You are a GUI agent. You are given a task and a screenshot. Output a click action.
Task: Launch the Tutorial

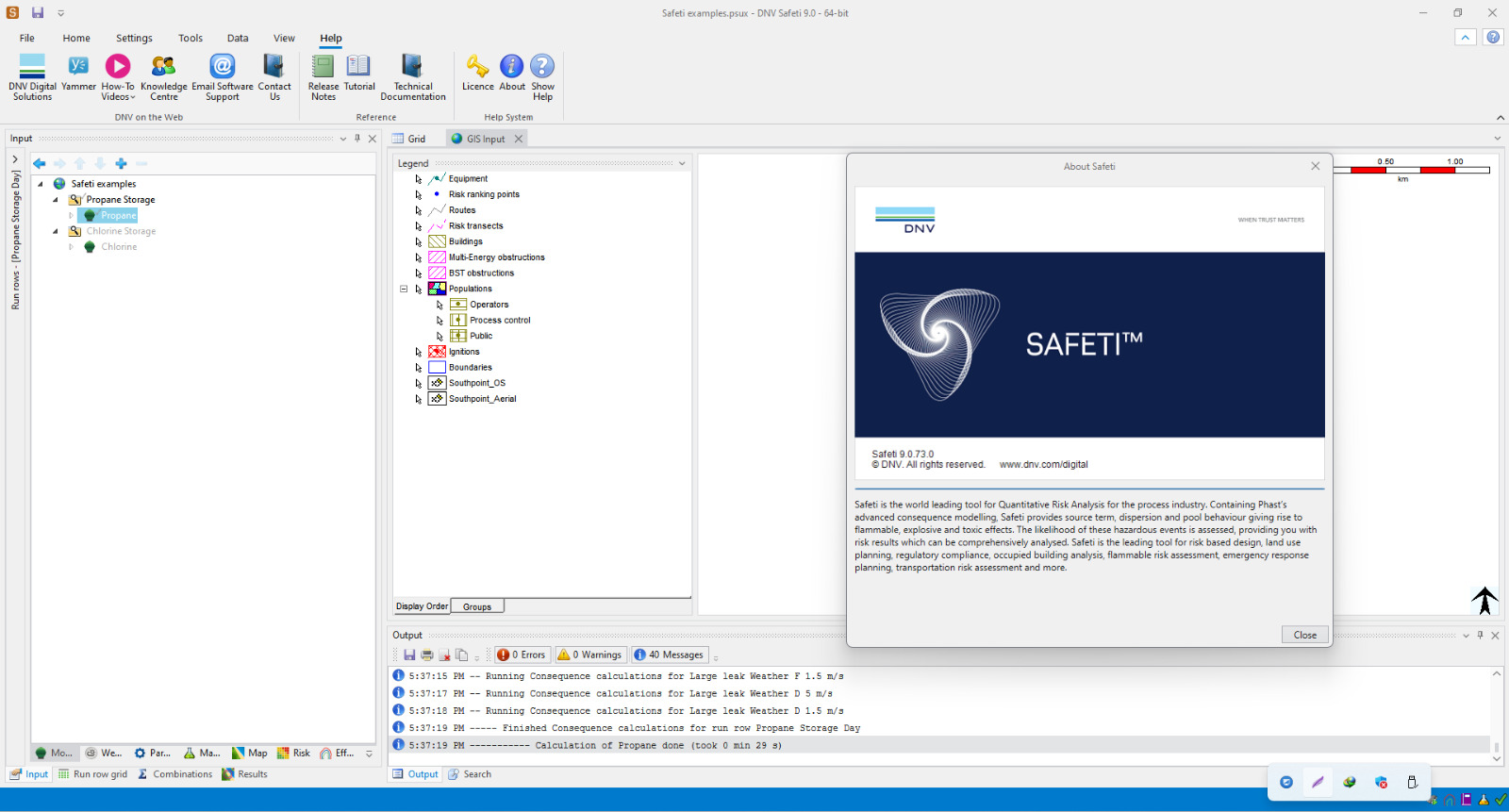coord(359,74)
